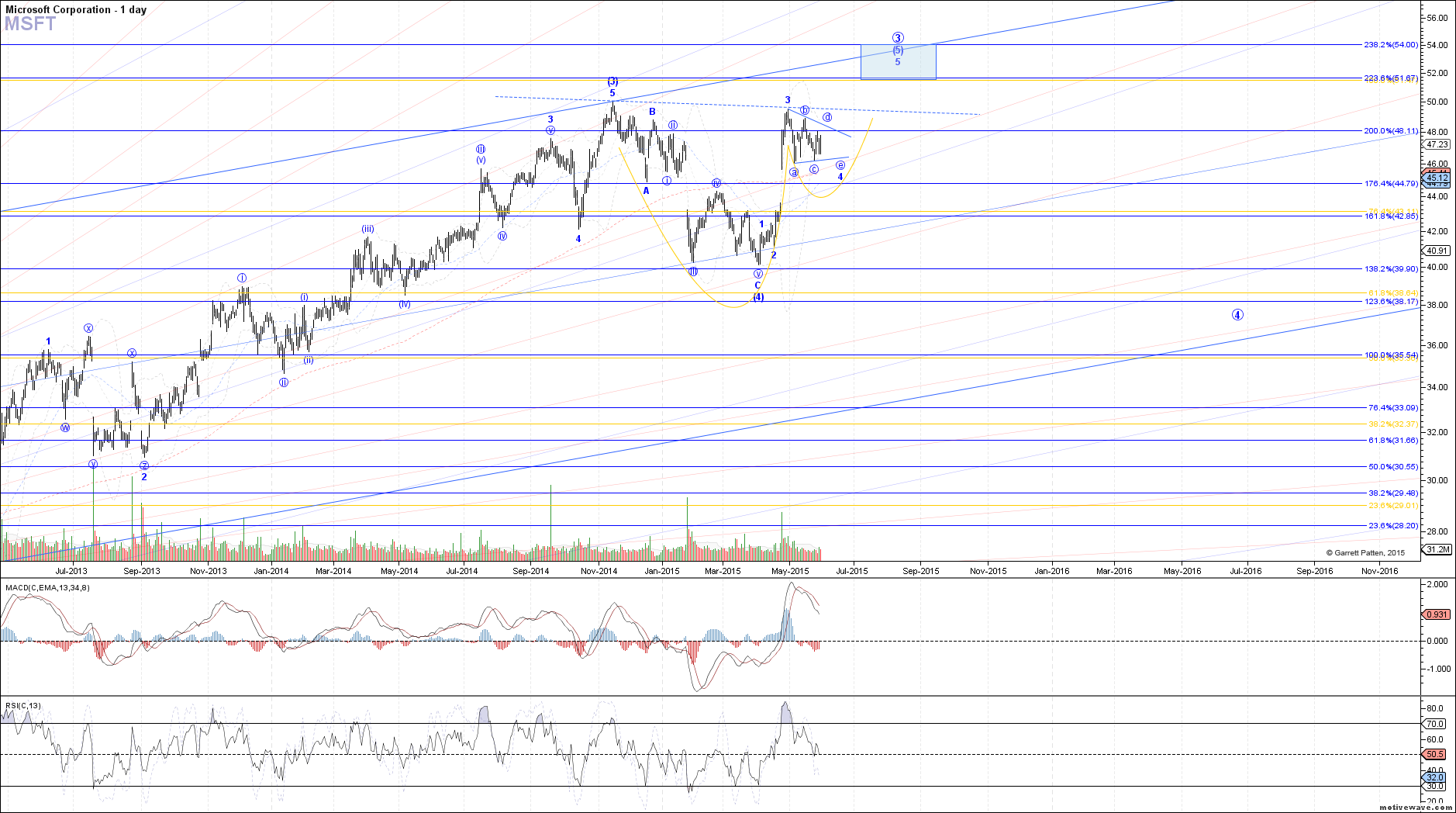Click the 100.0%(35.54) Fibonacci level label
Screen dimensions: 1456x813
click(1391, 355)
